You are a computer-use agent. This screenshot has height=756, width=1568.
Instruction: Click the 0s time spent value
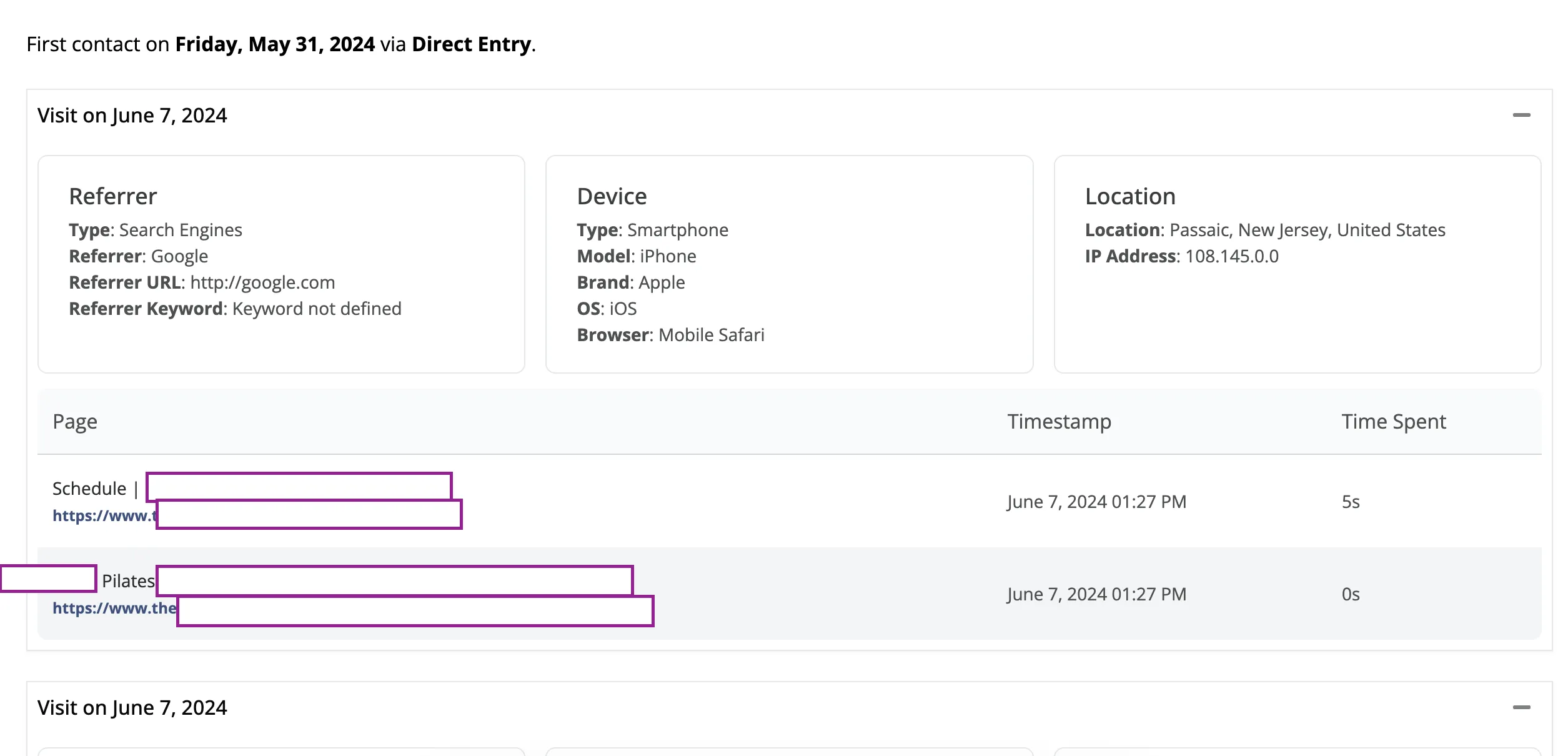[x=1351, y=594]
